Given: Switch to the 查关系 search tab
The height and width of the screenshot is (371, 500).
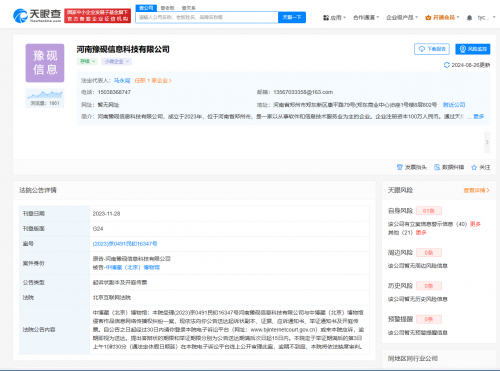Looking at the screenshot, I should point(189,8).
